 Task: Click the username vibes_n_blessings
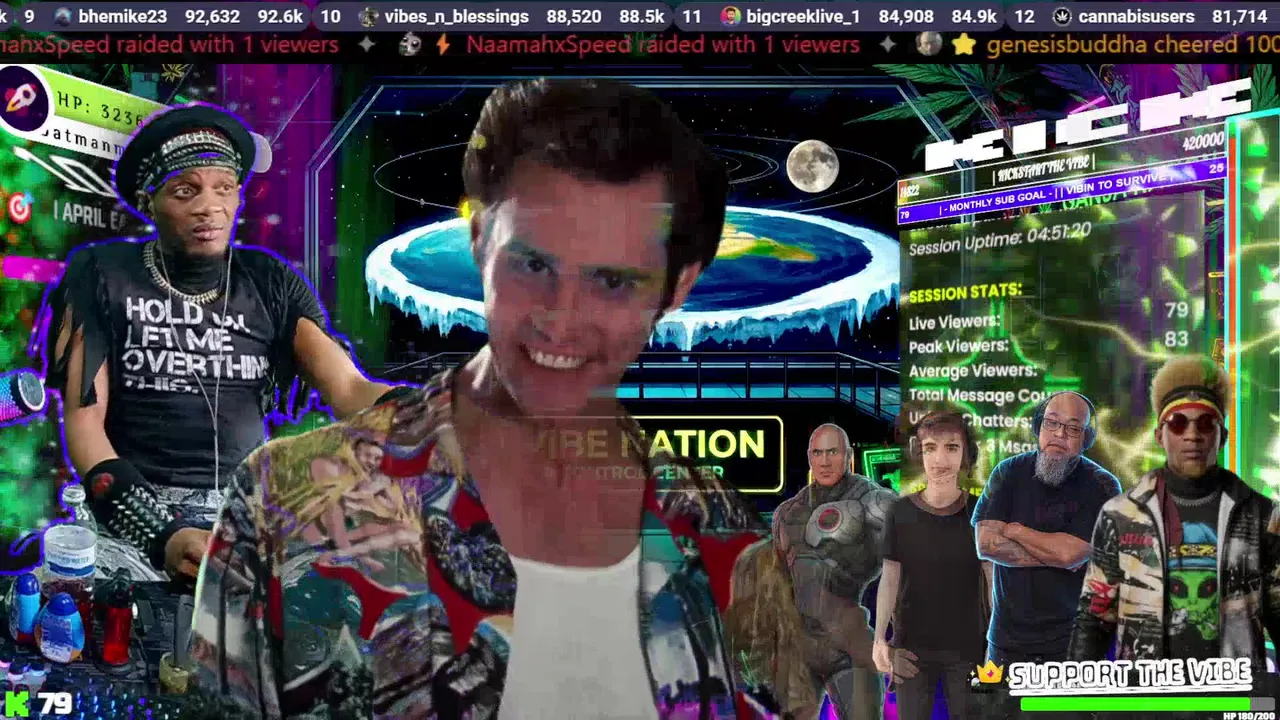tap(456, 16)
